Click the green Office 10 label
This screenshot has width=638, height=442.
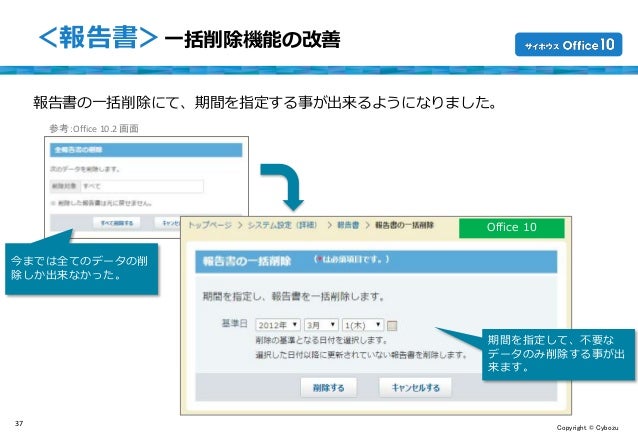(511, 228)
